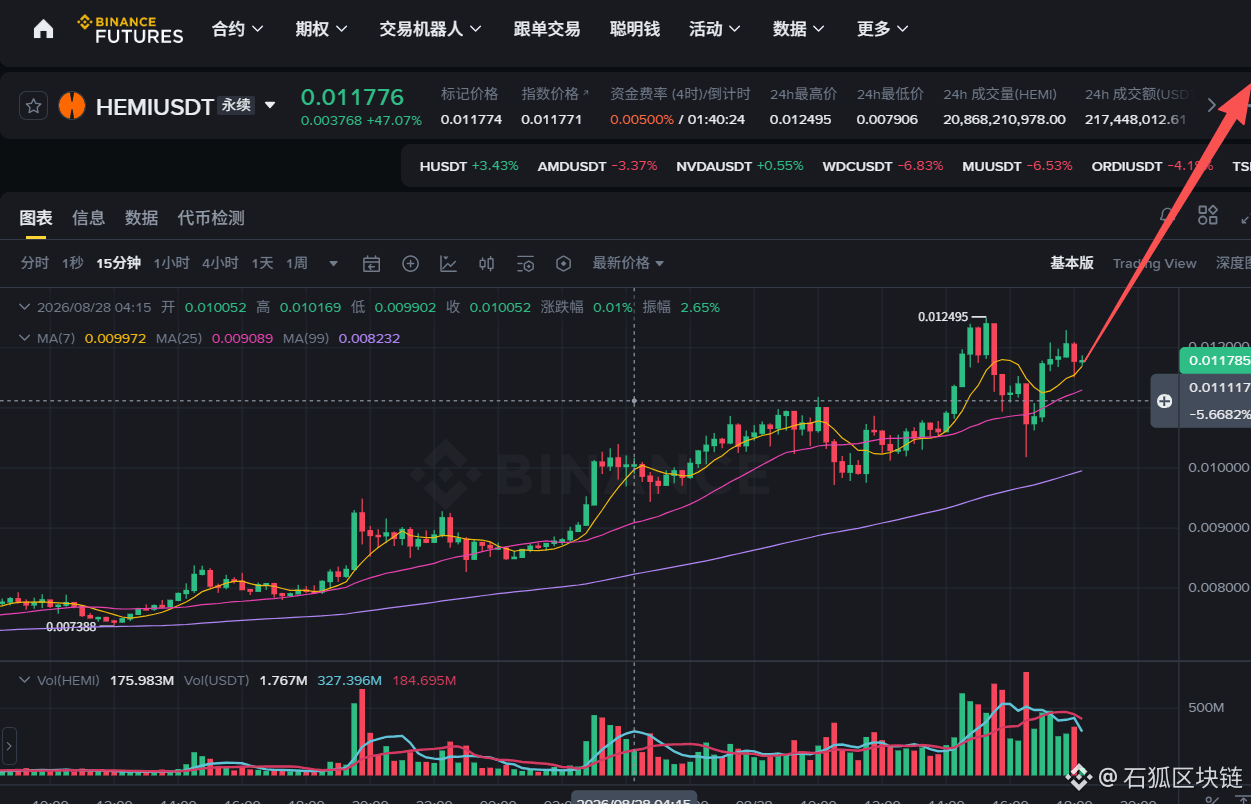Switch to the 信息 tab

coord(89,218)
